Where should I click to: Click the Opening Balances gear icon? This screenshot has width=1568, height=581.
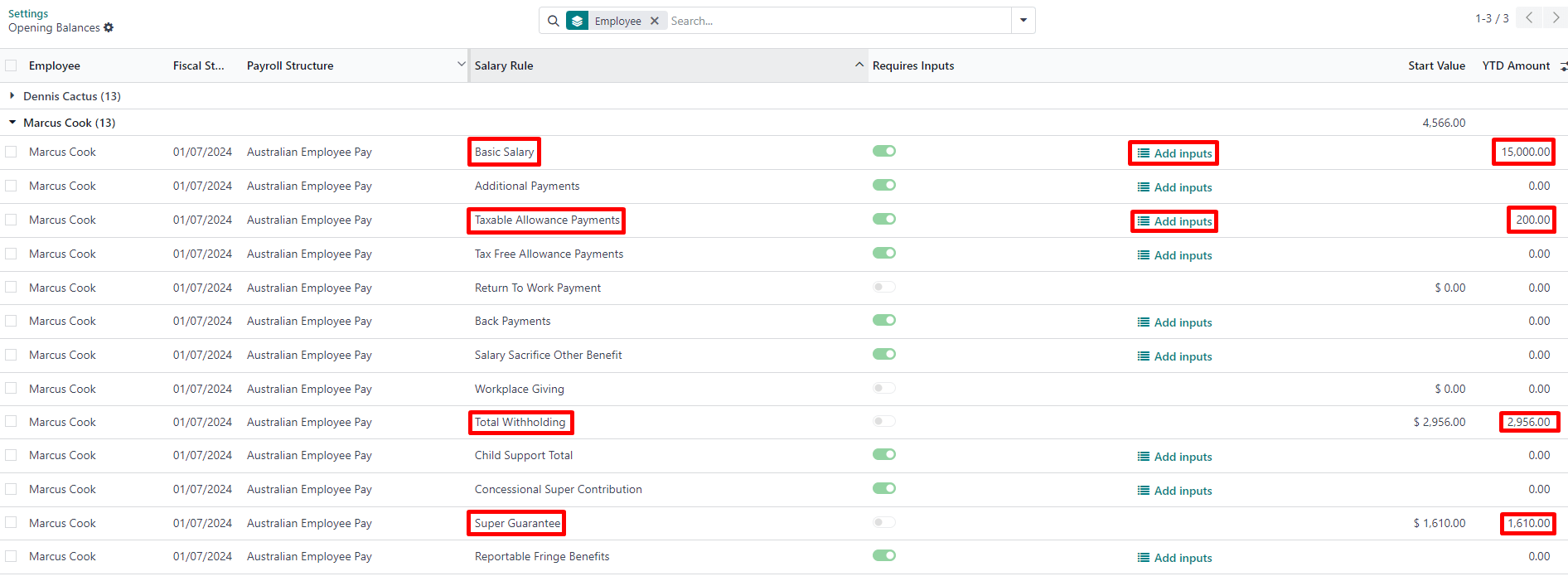tap(109, 27)
